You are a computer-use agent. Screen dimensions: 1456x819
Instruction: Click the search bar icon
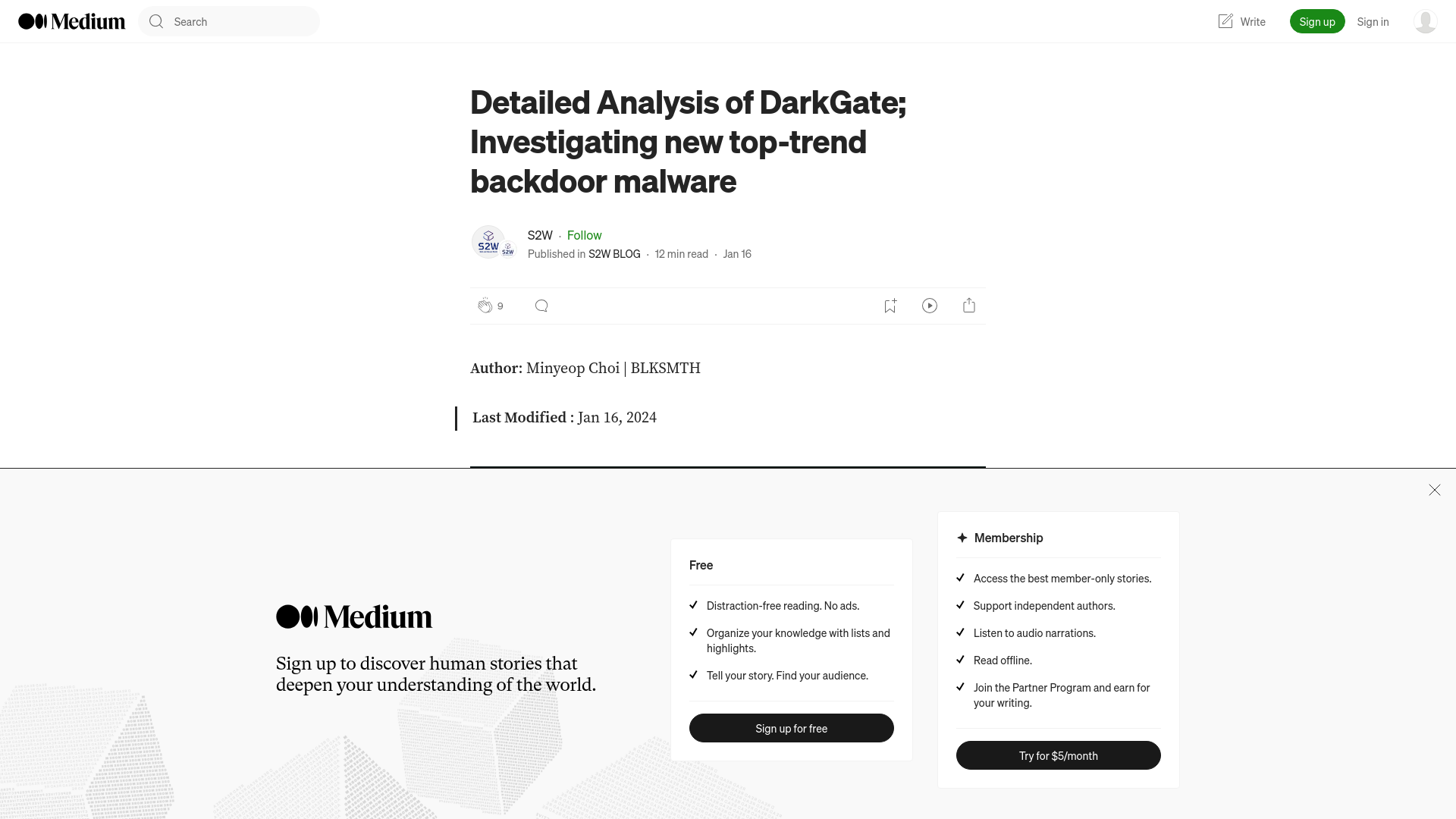click(x=156, y=21)
